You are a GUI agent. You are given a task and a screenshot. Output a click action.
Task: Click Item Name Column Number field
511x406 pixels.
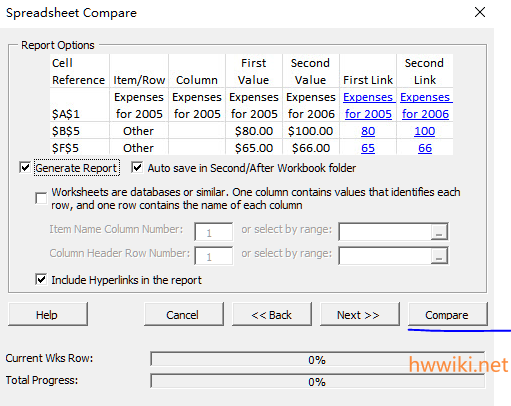(x=214, y=232)
